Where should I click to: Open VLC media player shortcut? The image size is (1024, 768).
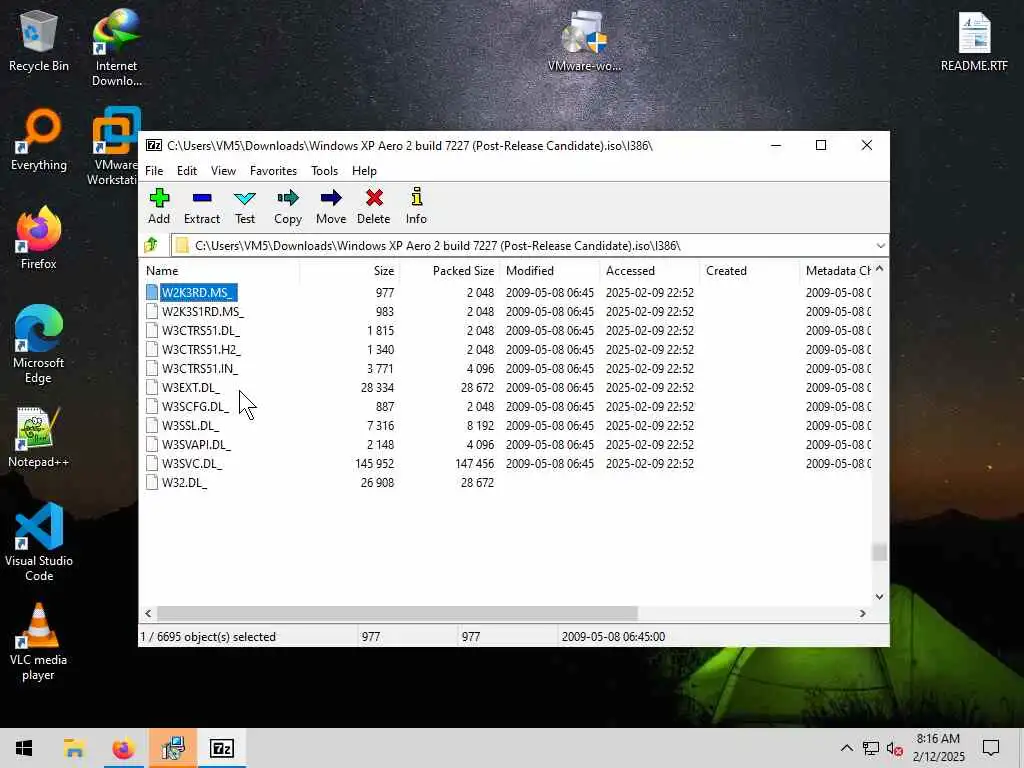[39, 642]
